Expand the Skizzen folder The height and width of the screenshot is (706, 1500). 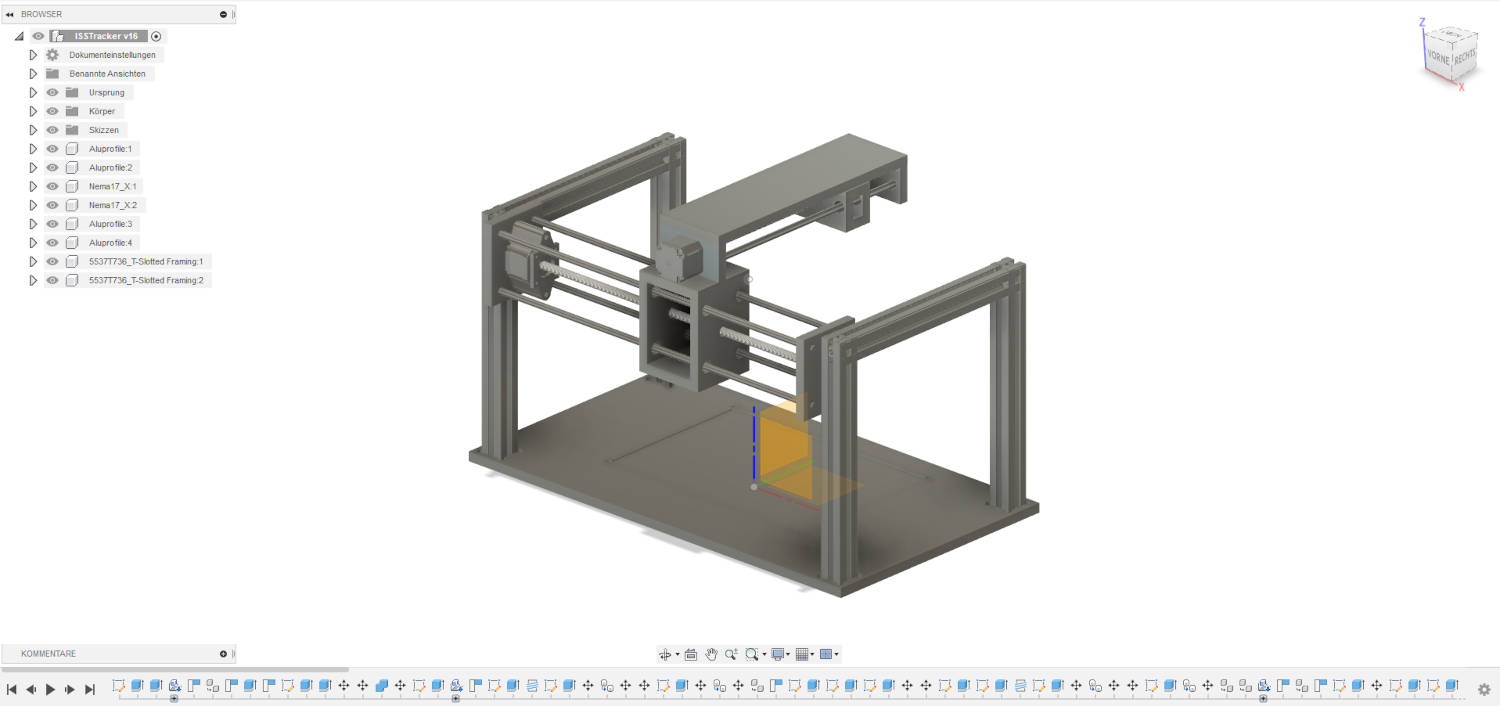tap(33, 130)
